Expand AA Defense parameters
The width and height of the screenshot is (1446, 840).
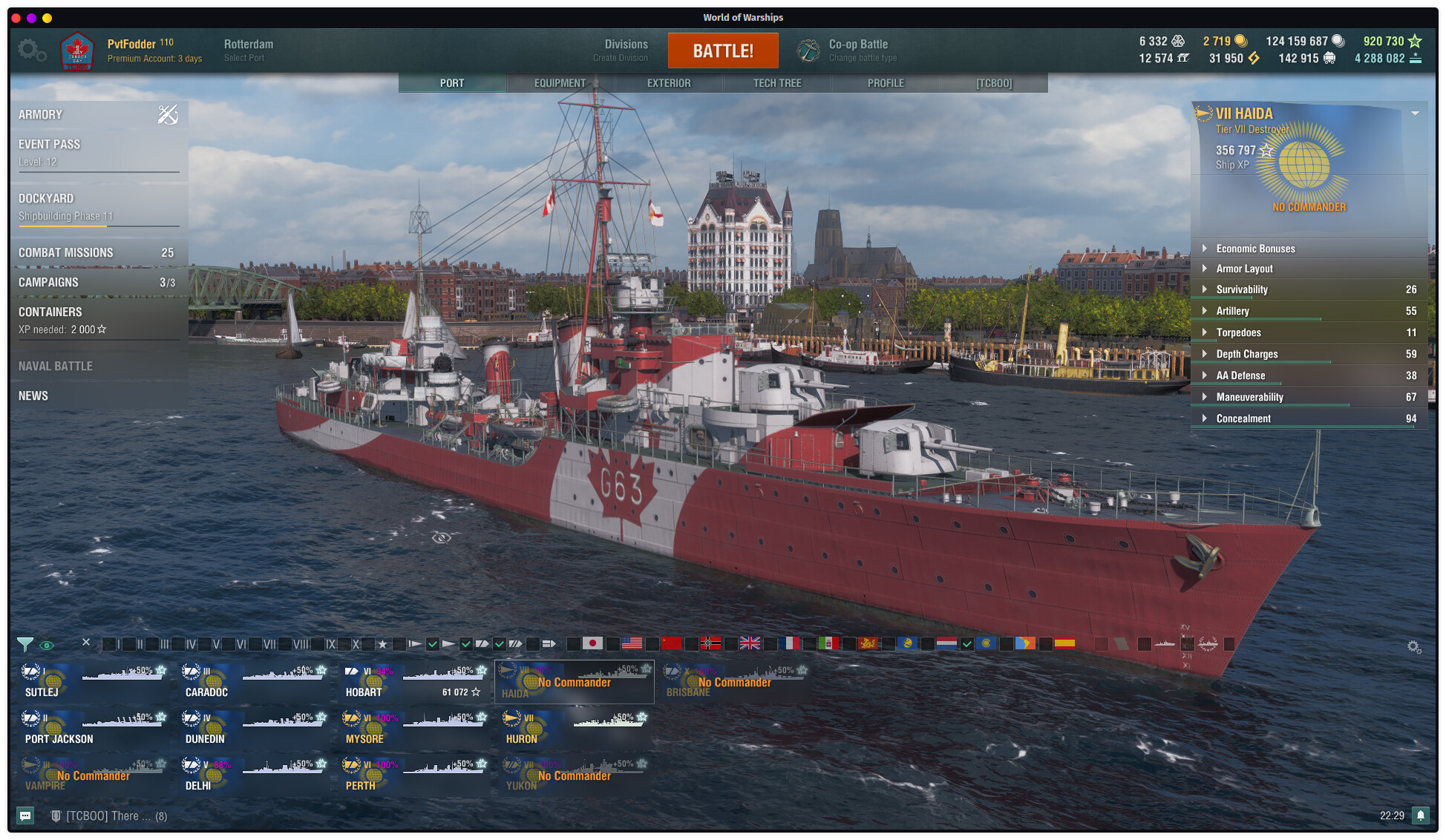[x=1309, y=375]
